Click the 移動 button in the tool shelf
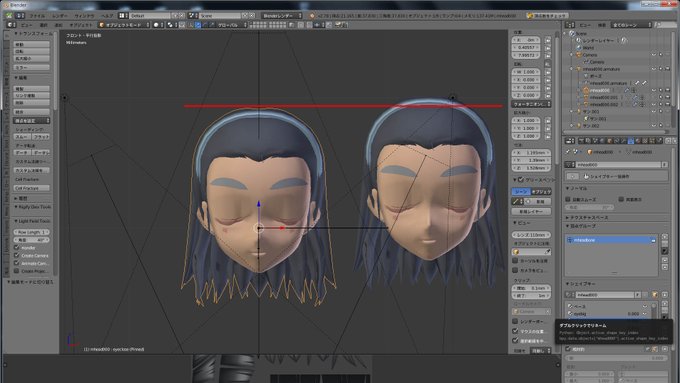Image resolution: width=680 pixels, height=383 pixels. click(31, 44)
